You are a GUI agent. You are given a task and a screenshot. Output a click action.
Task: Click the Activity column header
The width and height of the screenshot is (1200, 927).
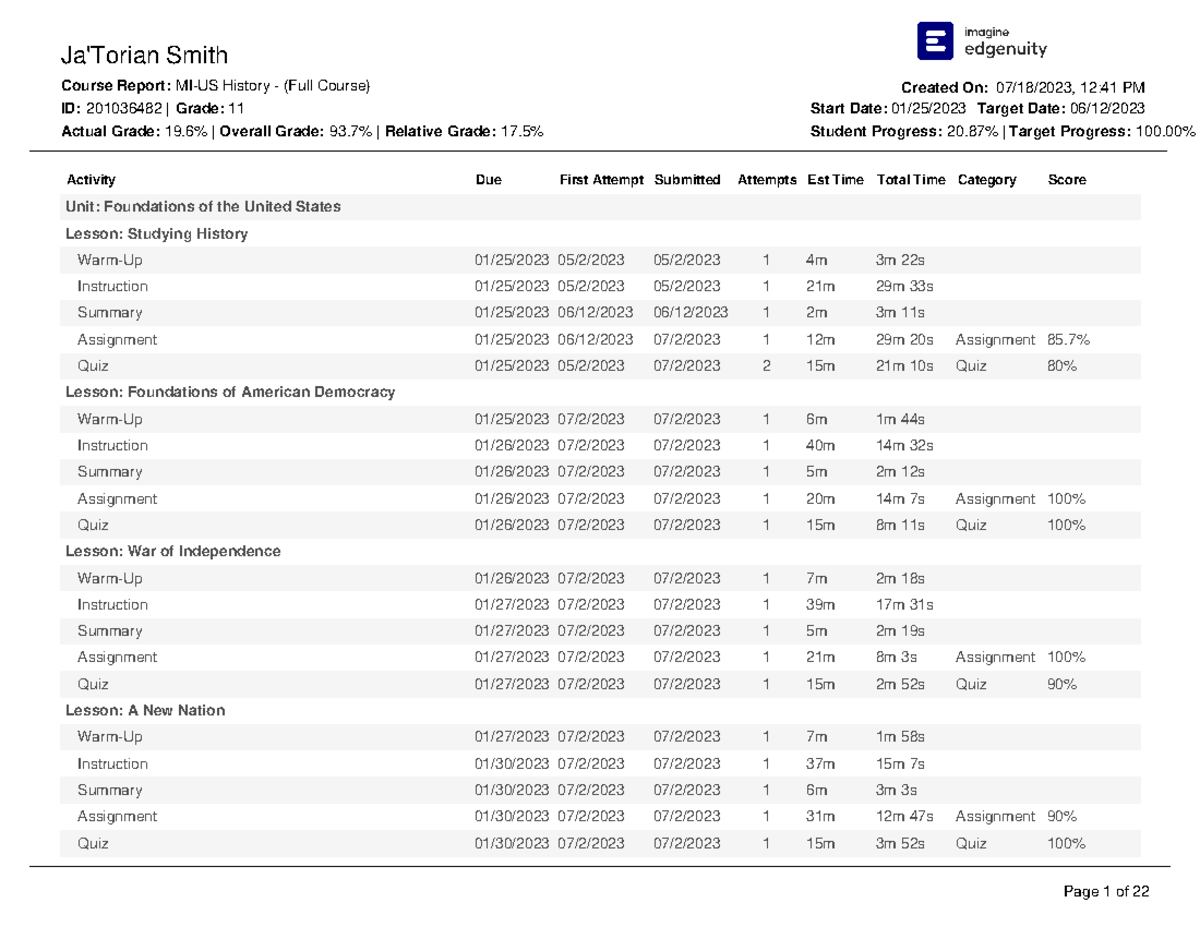pyautogui.click(x=91, y=180)
